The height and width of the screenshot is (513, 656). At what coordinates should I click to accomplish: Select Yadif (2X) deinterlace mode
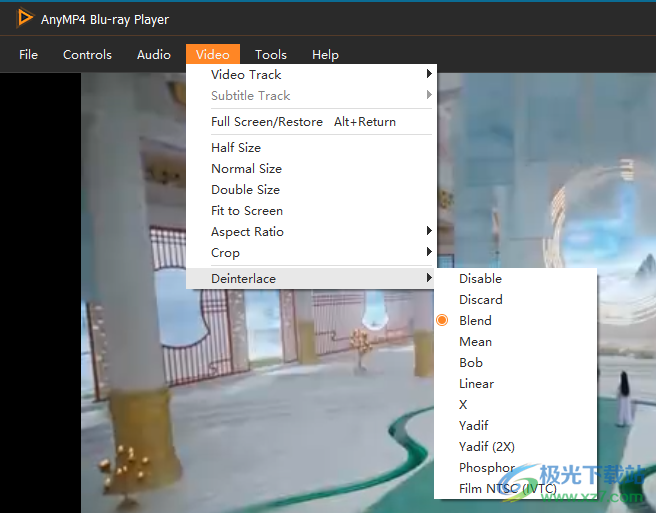pos(515,446)
